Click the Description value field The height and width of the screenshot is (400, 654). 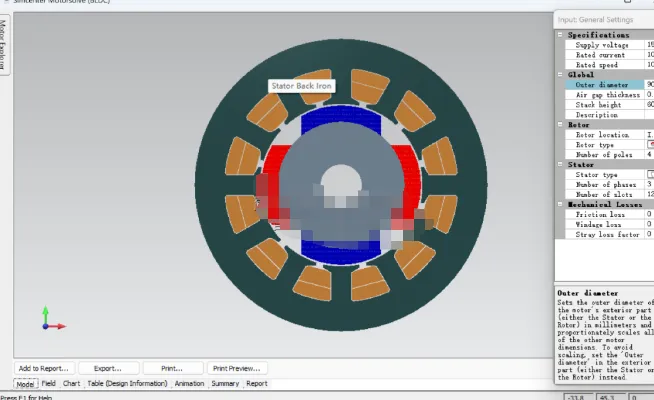click(649, 115)
